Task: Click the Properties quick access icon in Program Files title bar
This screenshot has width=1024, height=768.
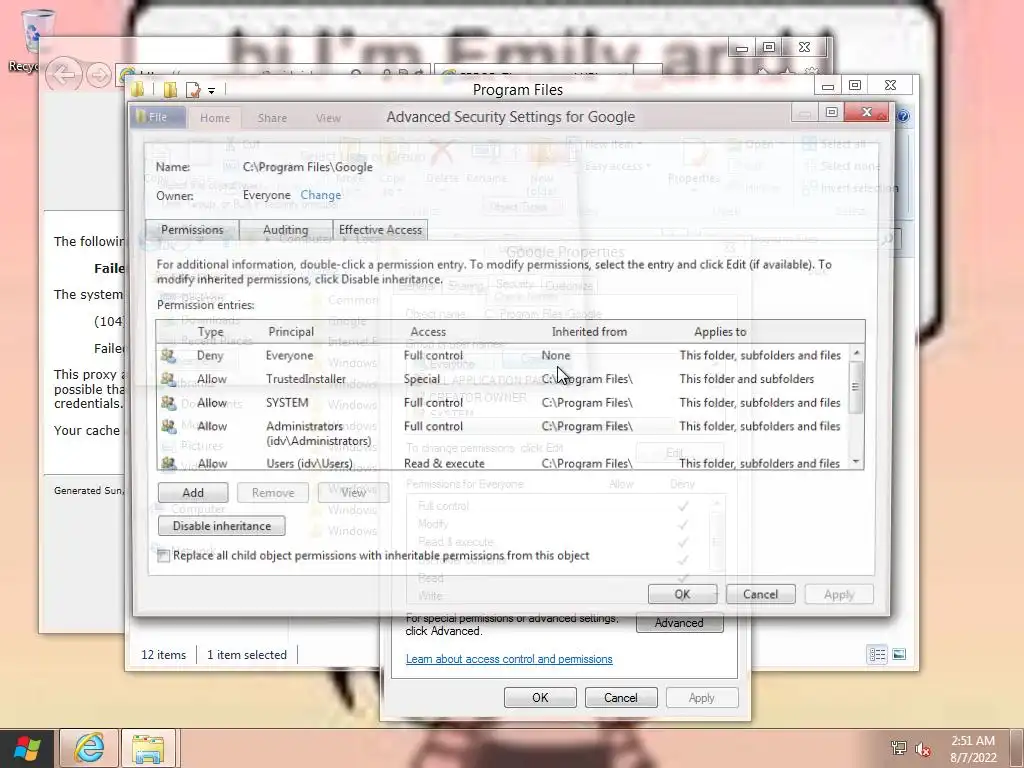Action: [193, 90]
